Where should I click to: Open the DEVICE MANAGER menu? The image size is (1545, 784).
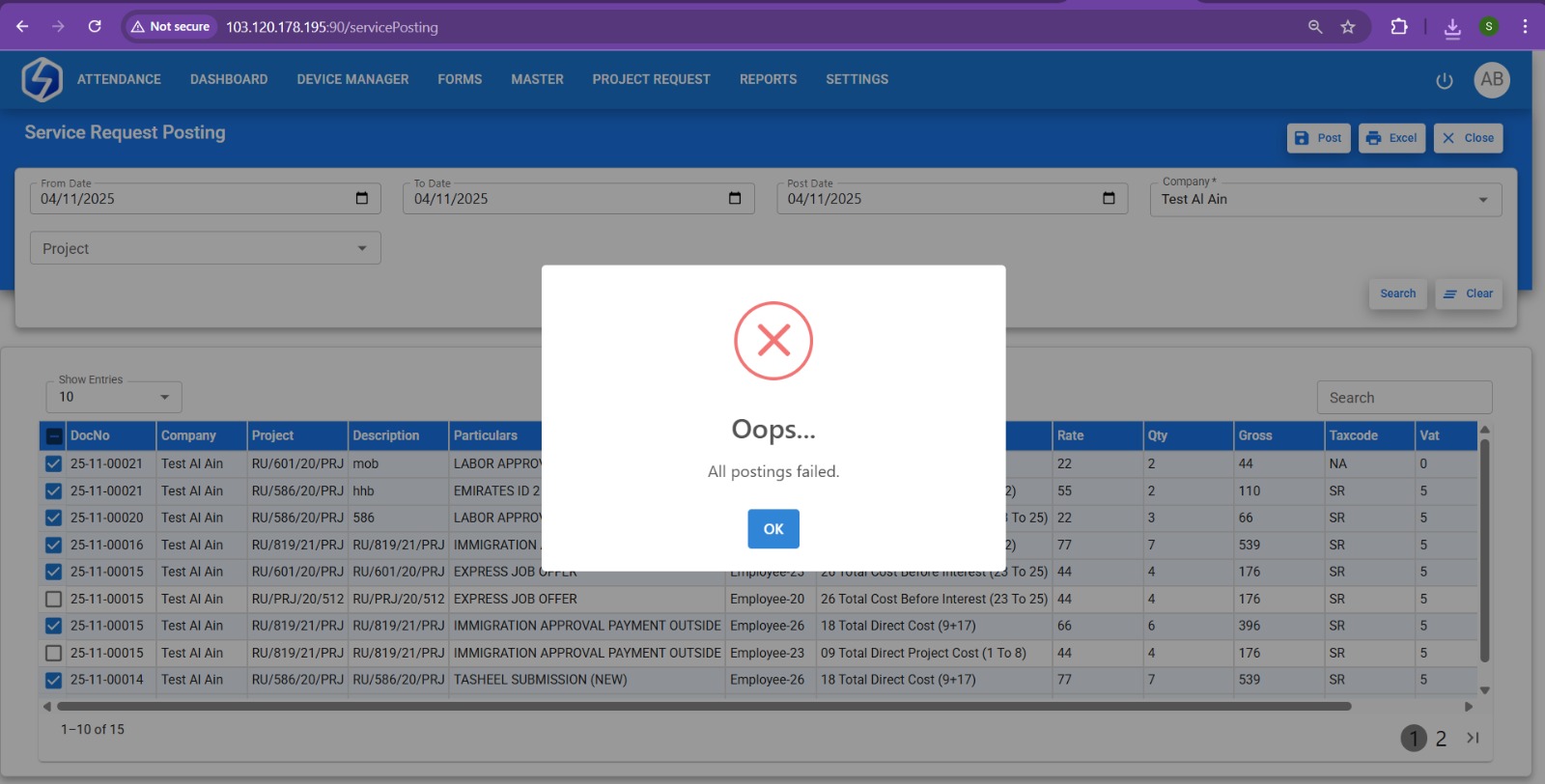tap(352, 79)
